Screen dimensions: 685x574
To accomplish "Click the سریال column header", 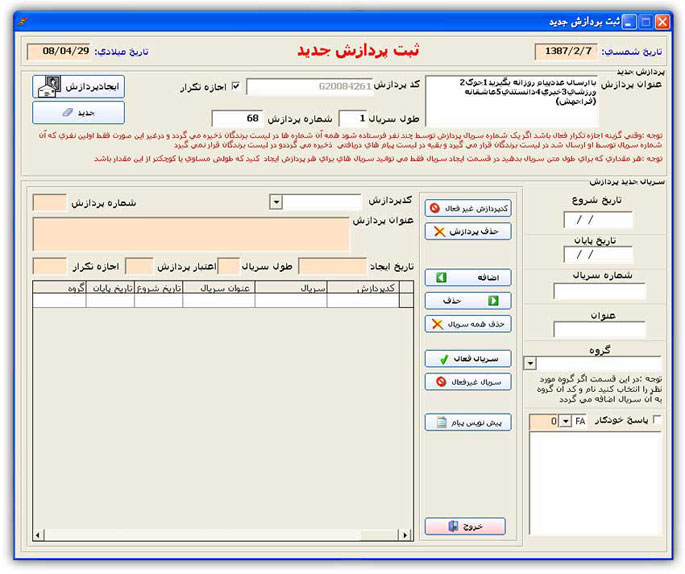I will [x=291, y=288].
